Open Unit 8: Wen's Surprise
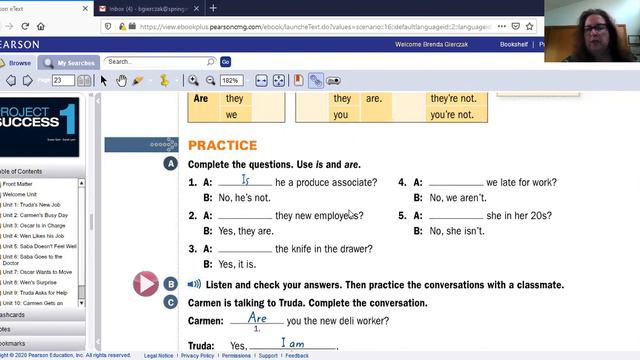This screenshot has height=360, width=640. coord(29,282)
